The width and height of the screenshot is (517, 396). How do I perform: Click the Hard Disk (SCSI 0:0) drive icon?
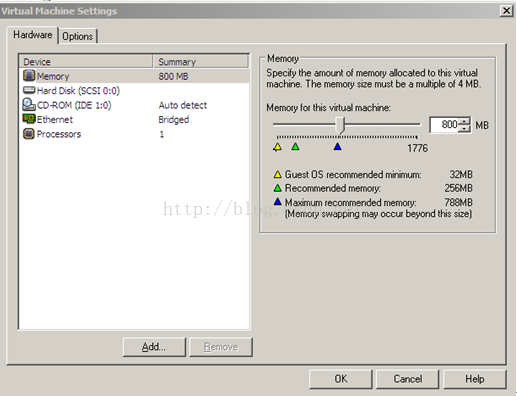[29, 90]
